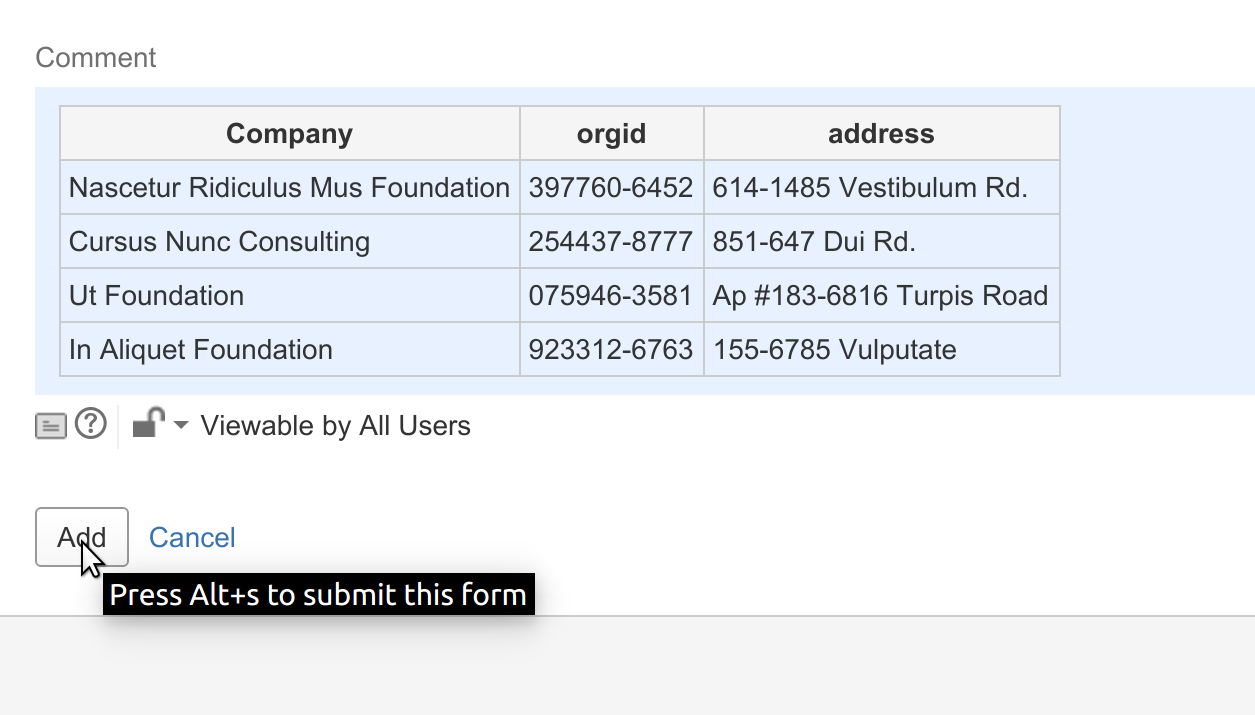Click the orgid 397760-6452 cell
Image resolution: width=1255 pixels, height=715 pixels.
point(612,188)
